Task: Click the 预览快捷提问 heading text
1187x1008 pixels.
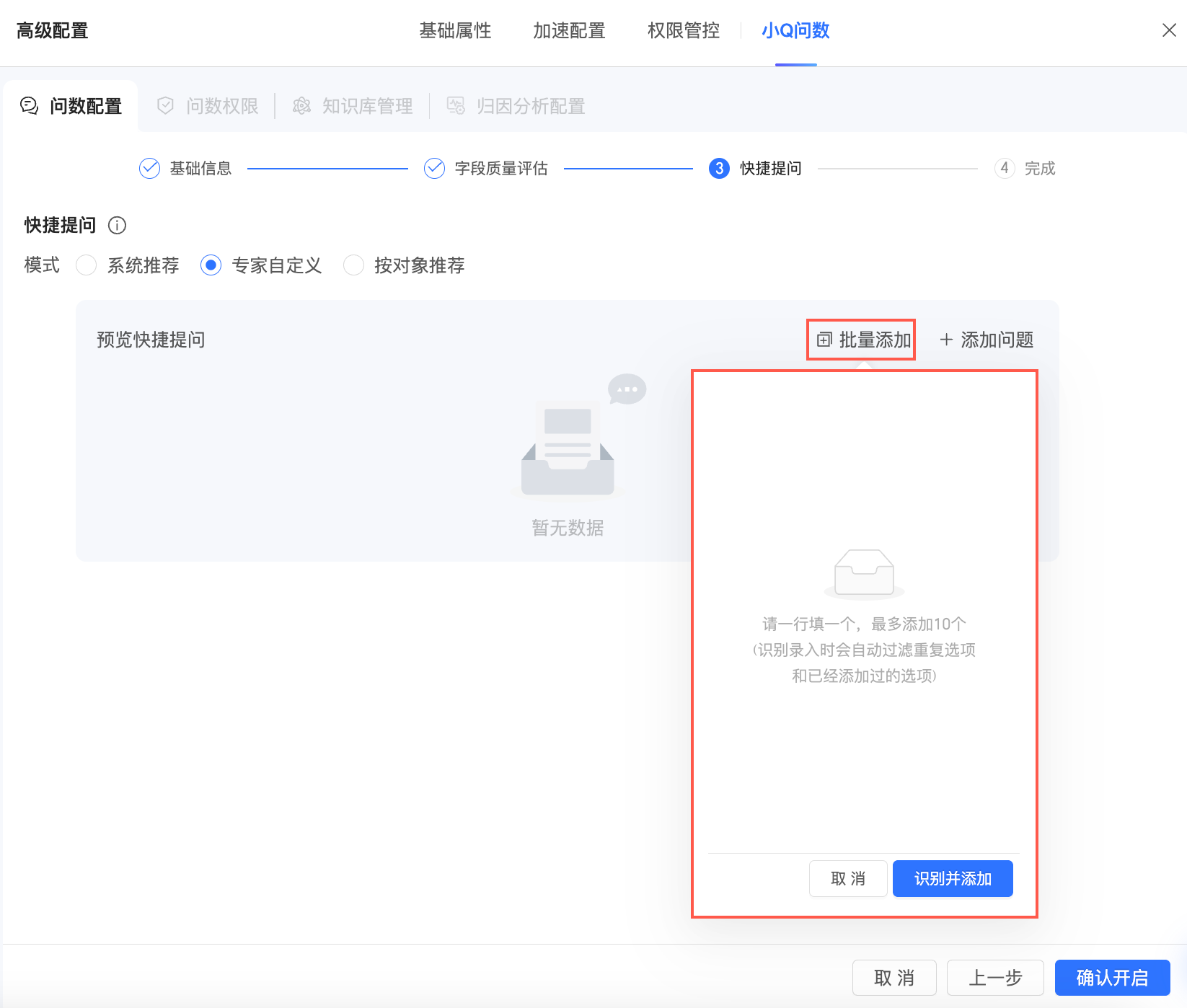Action: click(151, 340)
